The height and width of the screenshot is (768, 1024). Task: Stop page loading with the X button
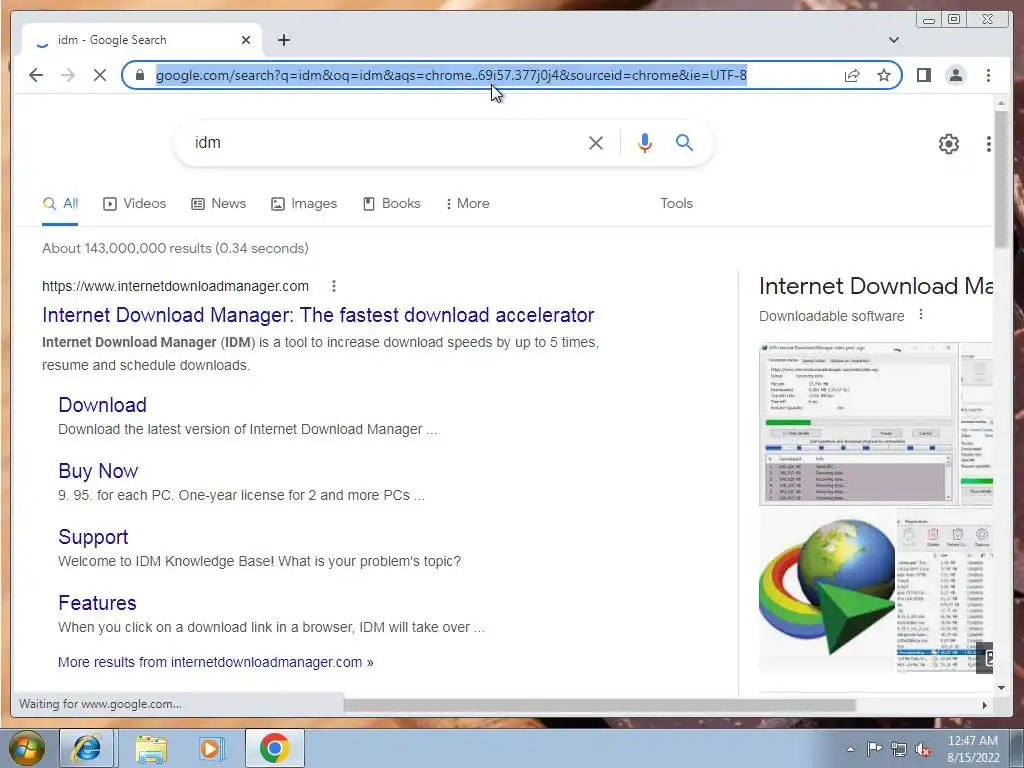(x=100, y=75)
